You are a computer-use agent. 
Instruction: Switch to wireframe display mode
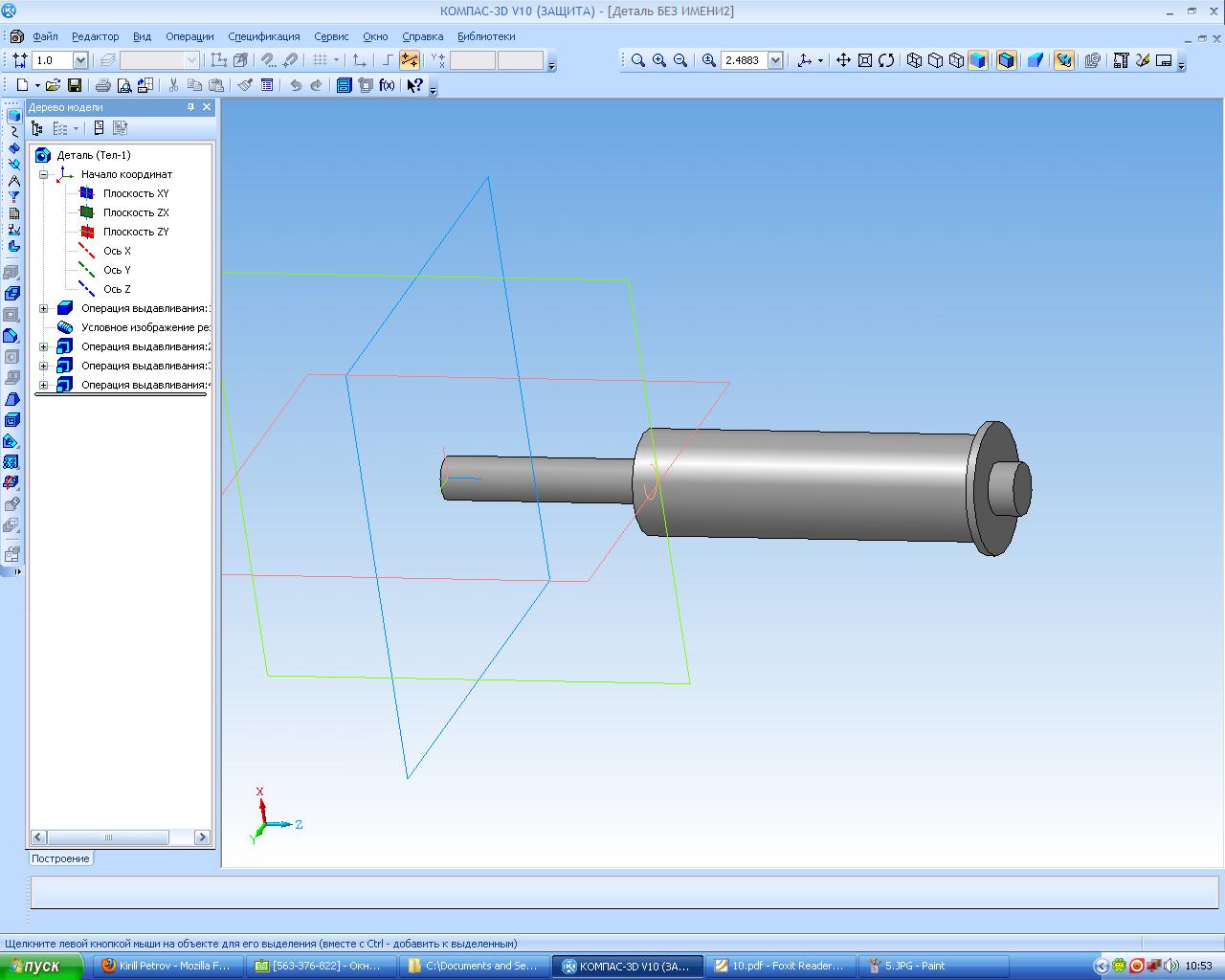[x=914, y=60]
